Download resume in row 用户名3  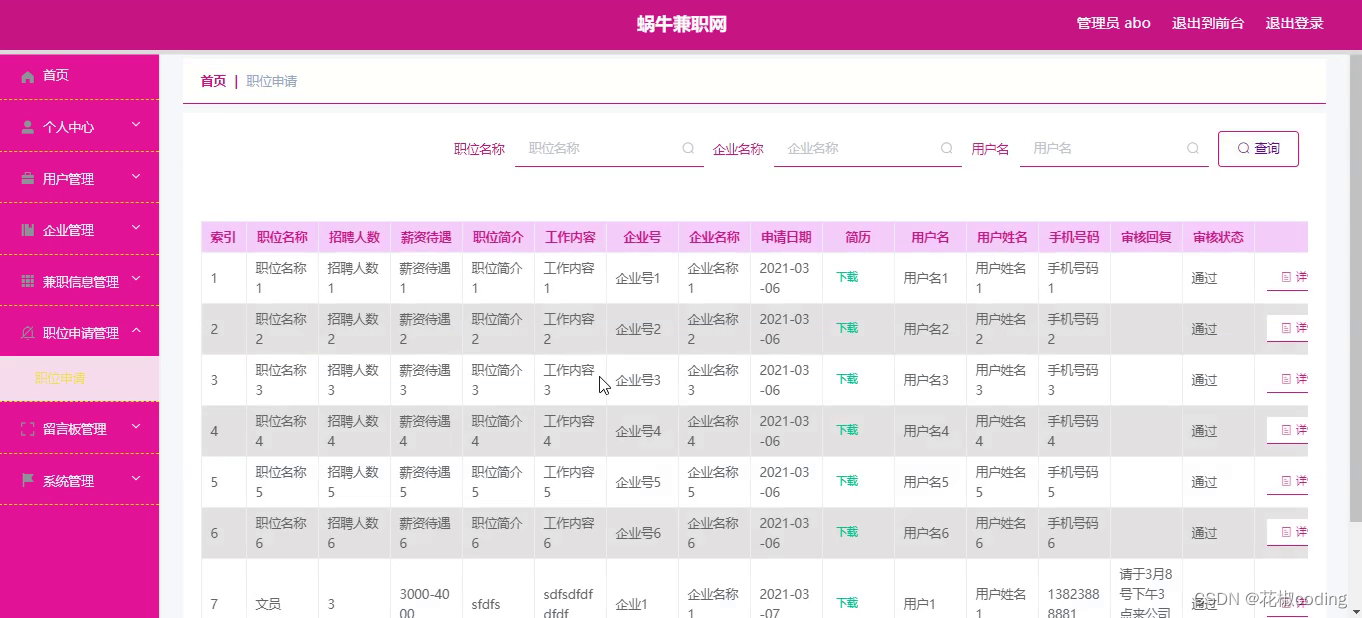[x=847, y=379]
